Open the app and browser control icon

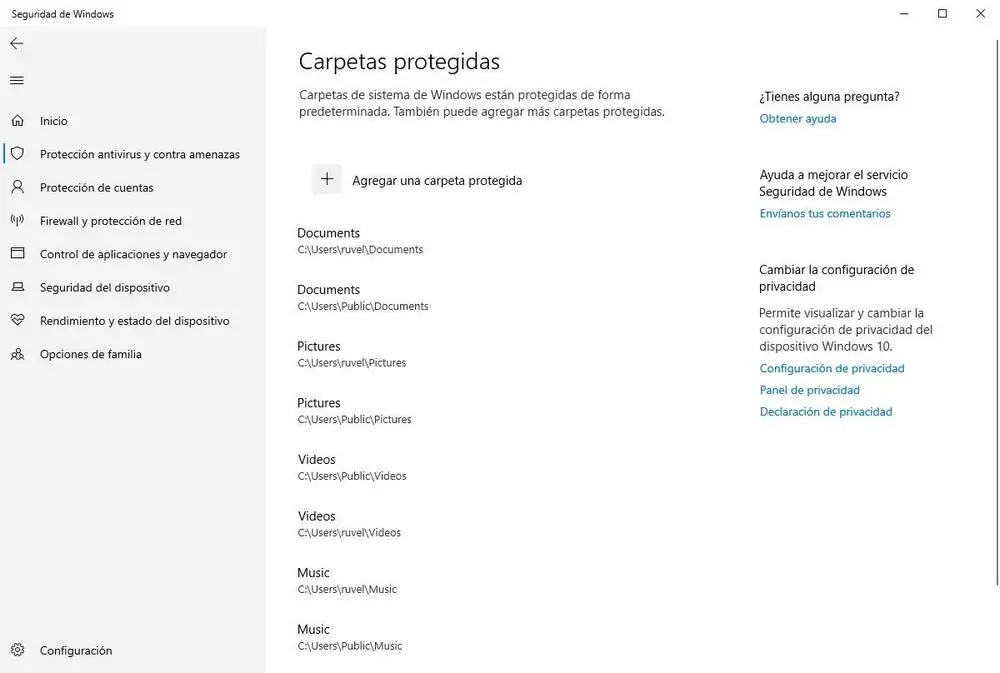pyautogui.click(x=17, y=254)
